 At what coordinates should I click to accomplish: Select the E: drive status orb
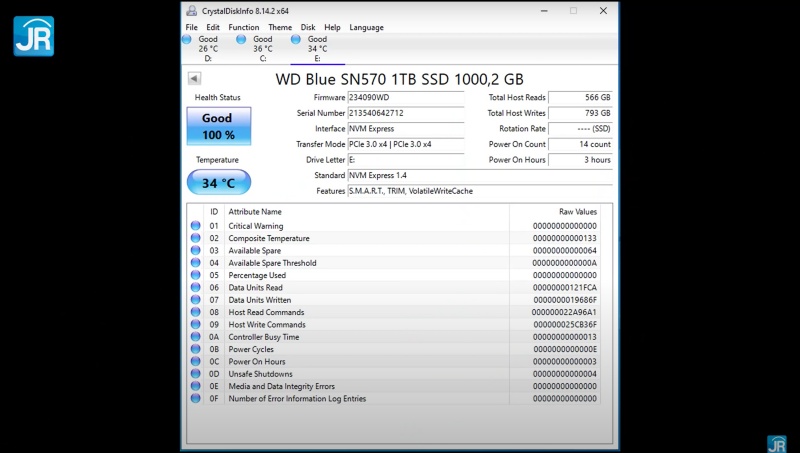(x=296, y=39)
